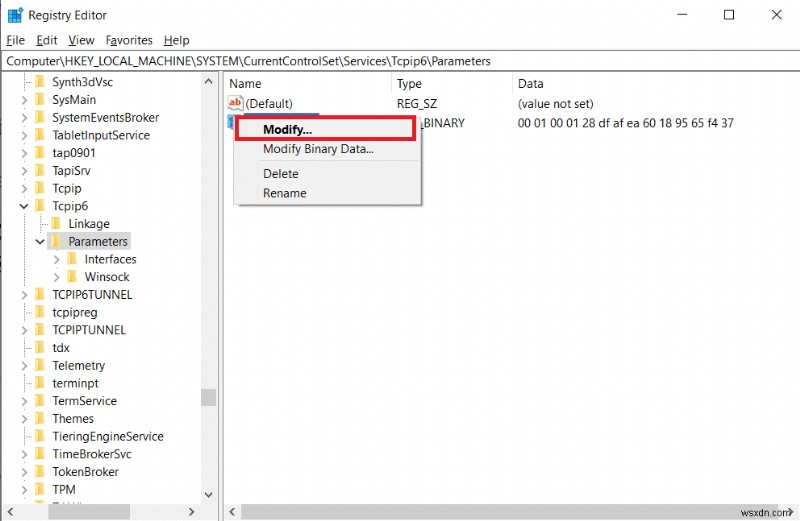800x521 pixels.
Task: Click the values pane scroll left arrow
Action: pos(233,511)
